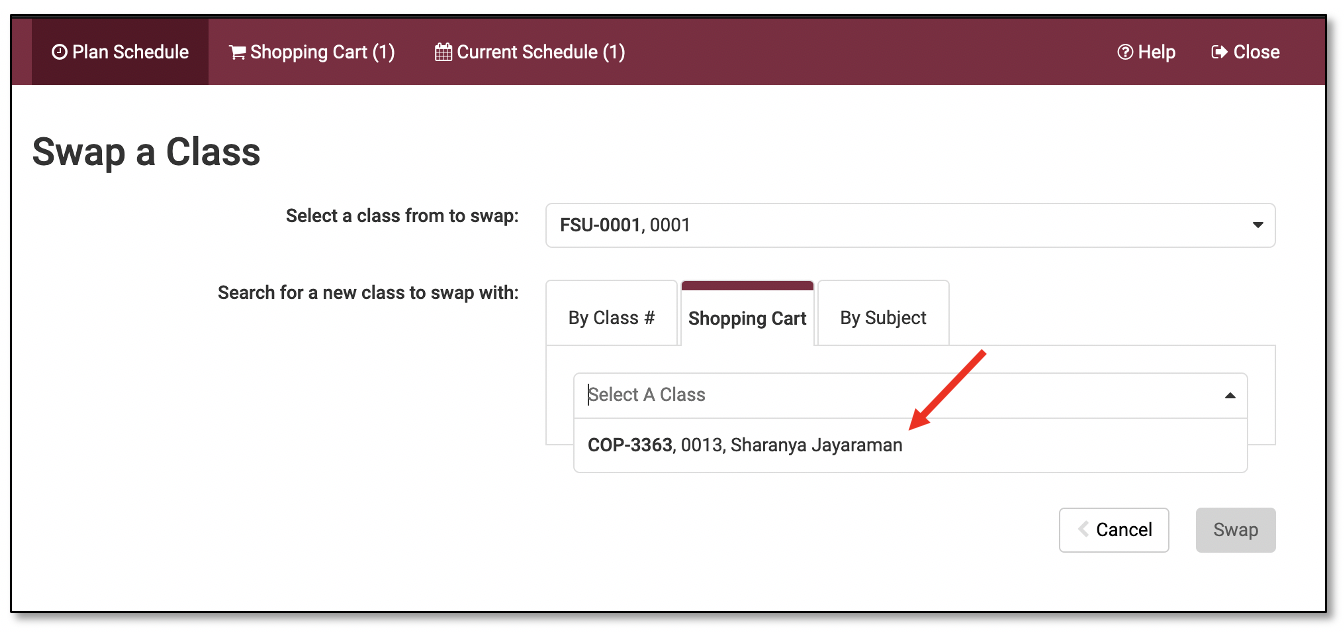The image size is (1344, 632).
Task: Collapse the Select A Class caret arrow
Action: point(1230,396)
